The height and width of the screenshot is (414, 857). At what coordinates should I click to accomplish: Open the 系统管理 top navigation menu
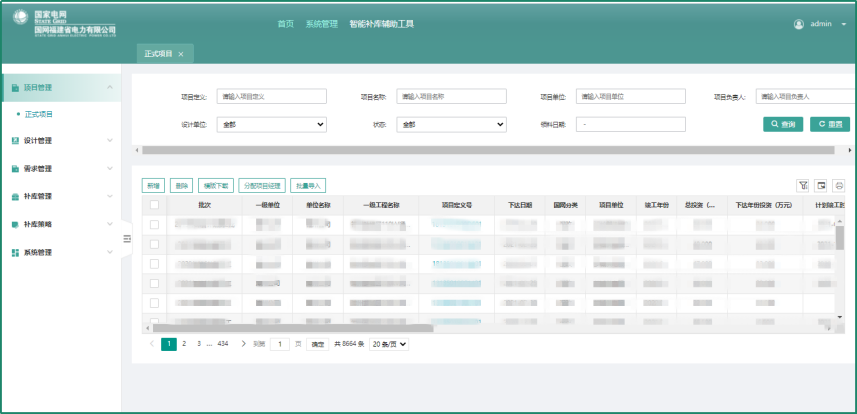pos(321,23)
